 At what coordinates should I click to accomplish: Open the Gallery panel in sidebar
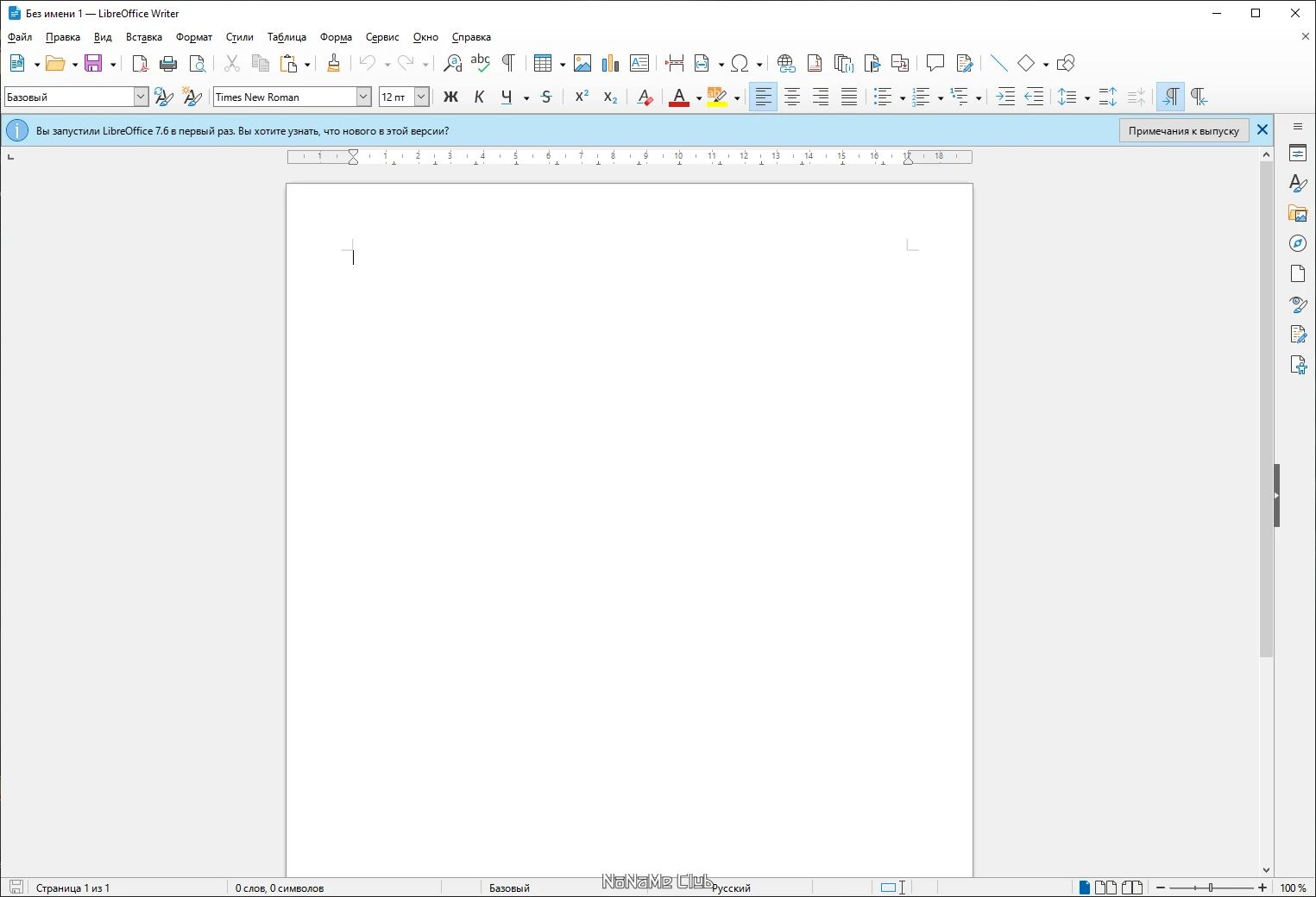point(1298,214)
